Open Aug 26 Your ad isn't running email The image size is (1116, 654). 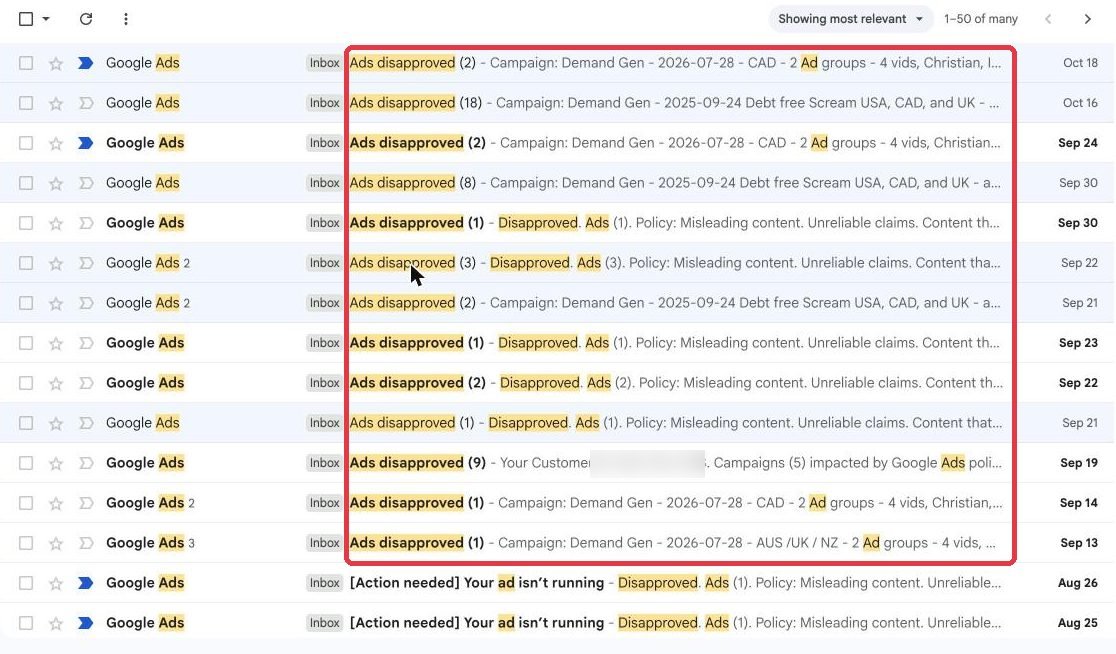point(675,583)
